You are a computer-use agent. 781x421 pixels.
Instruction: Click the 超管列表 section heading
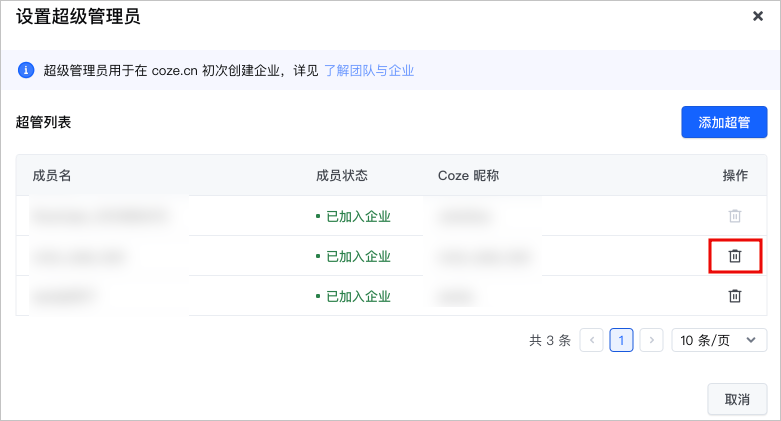[x=43, y=122]
